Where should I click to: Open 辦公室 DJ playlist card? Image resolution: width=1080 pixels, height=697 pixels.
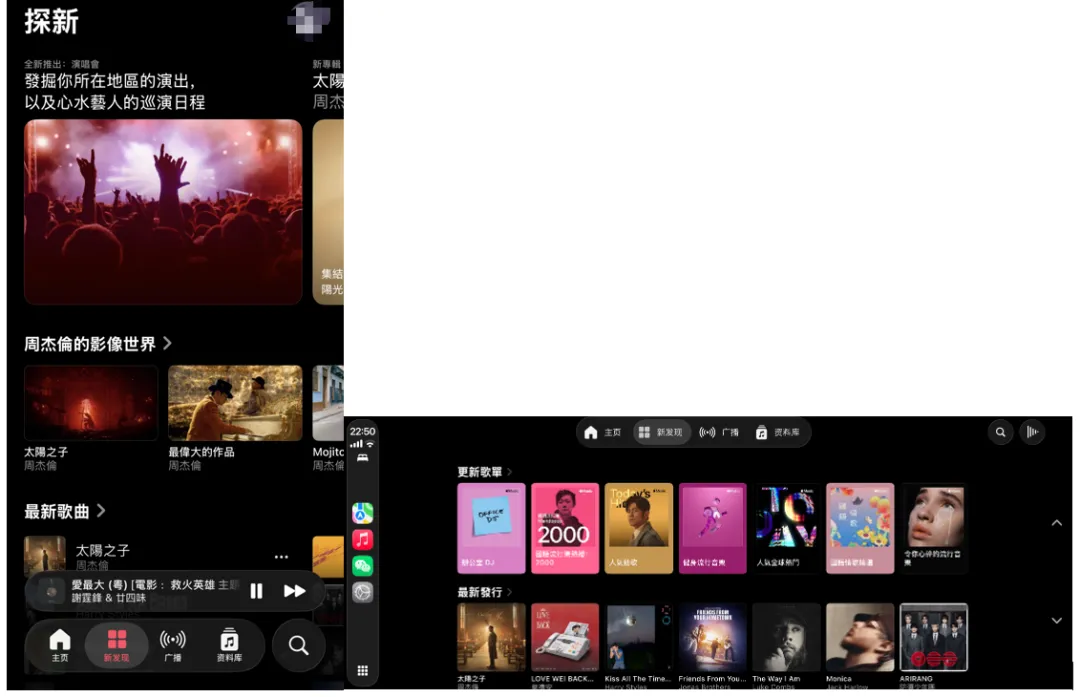click(x=491, y=528)
